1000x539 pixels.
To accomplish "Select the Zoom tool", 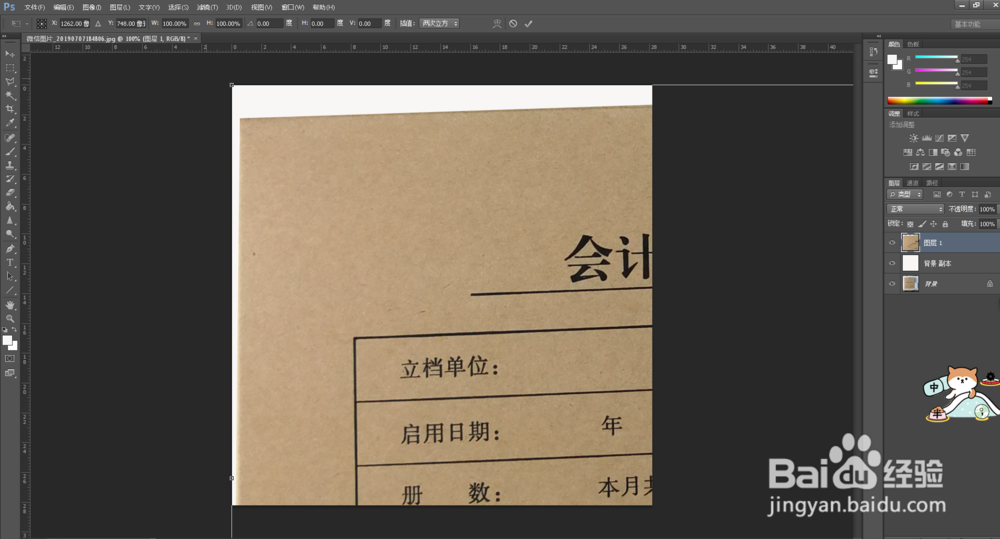I will point(10,318).
